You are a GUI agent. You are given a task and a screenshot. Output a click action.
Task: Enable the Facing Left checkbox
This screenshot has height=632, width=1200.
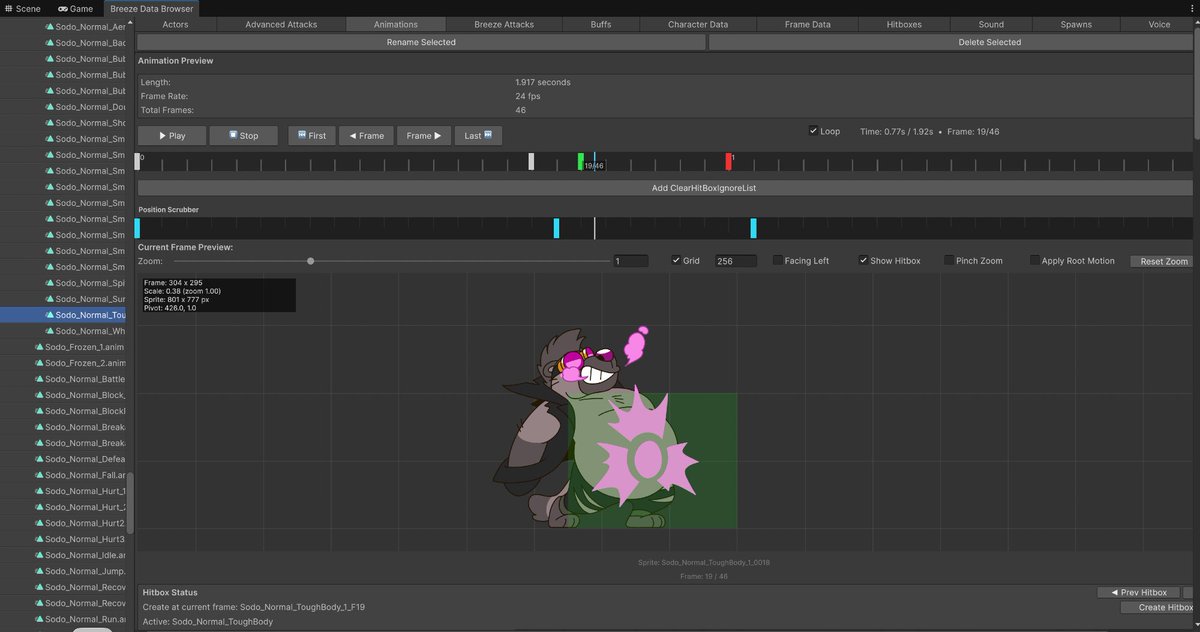coord(778,260)
